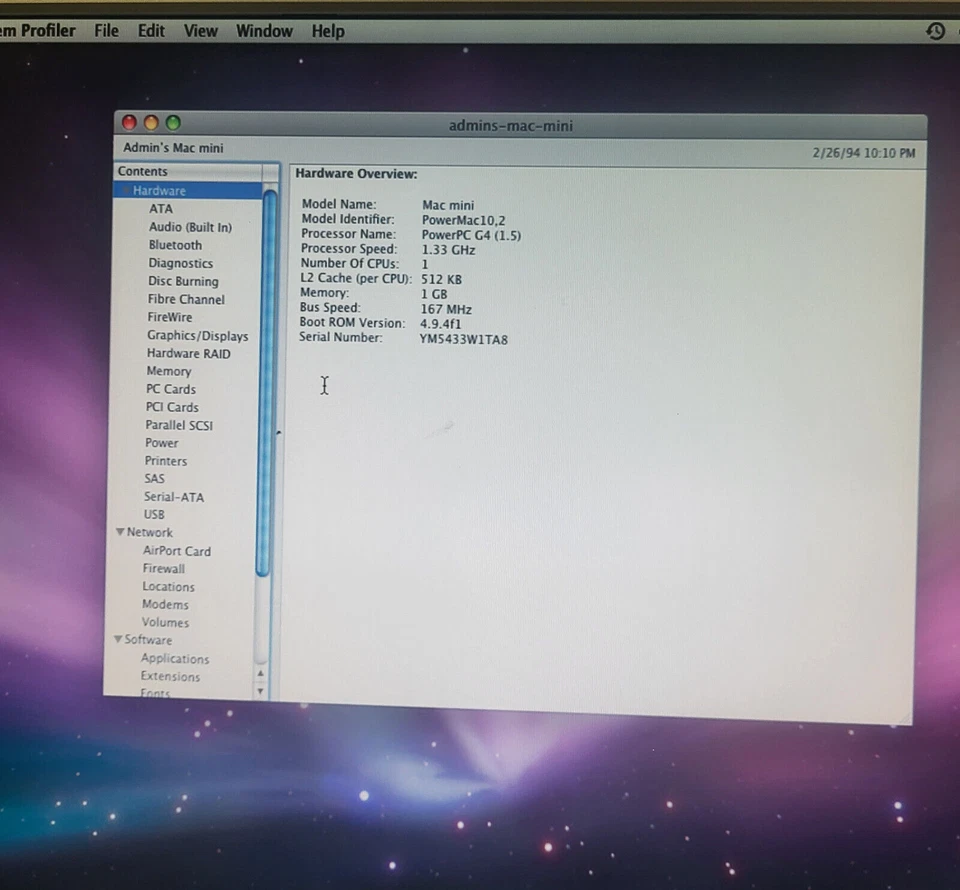960x890 pixels.
Task: Open the Window menu
Action: coord(263,31)
